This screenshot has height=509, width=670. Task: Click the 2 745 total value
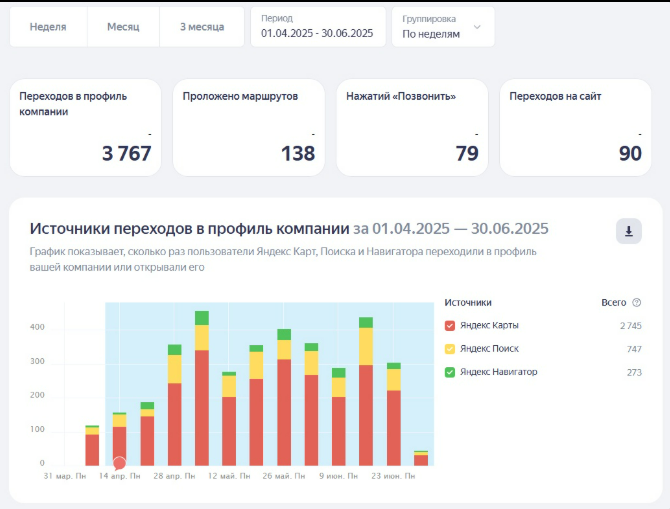tap(631, 326)
